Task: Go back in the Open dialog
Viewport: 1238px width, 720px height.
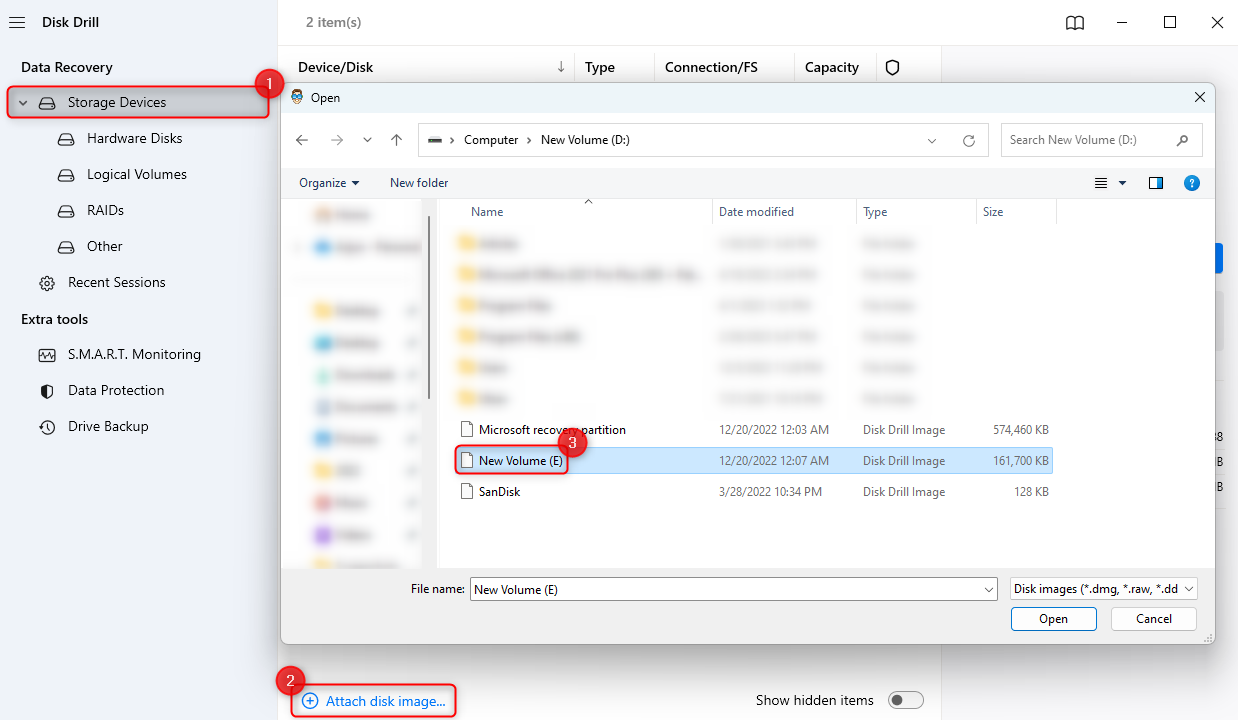Action: [302, 140]
